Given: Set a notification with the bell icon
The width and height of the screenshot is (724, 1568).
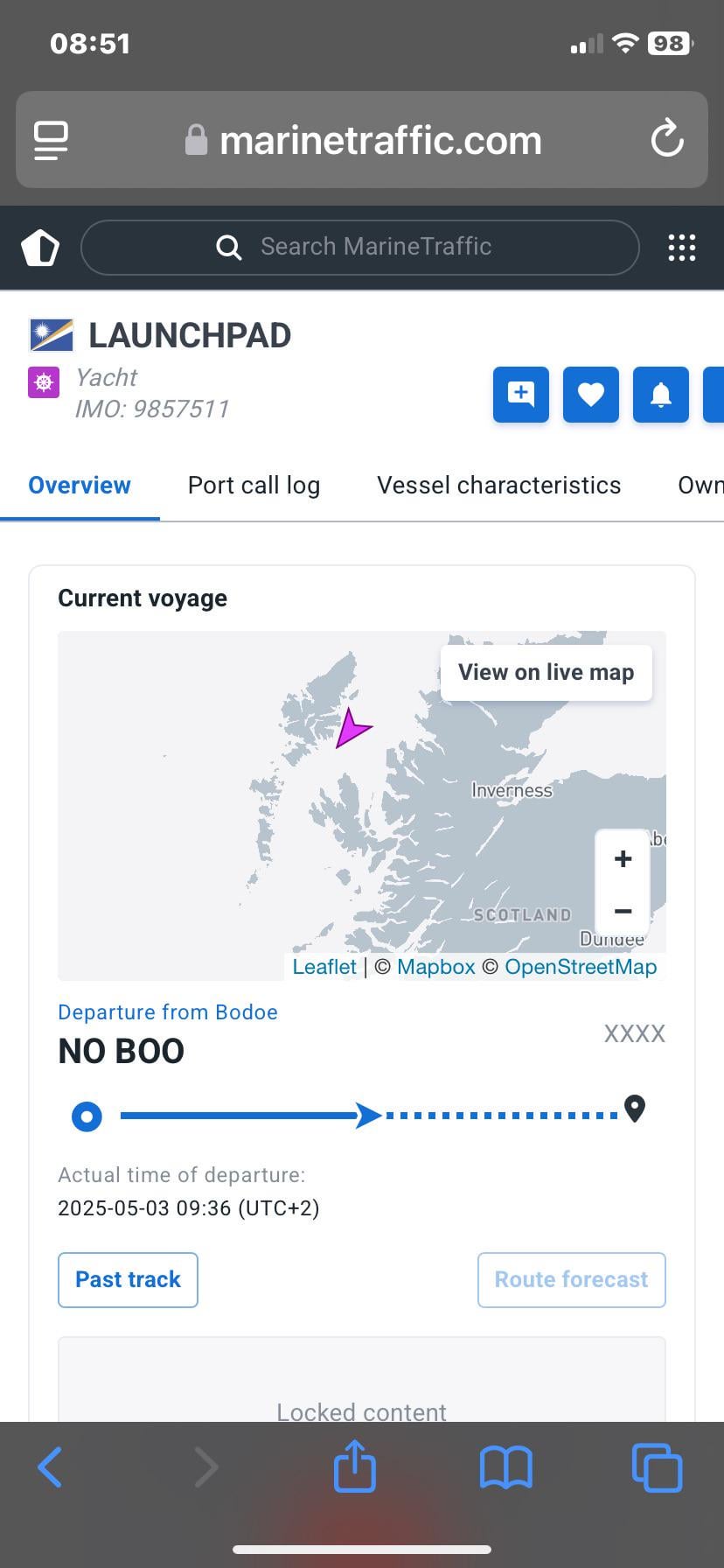Looking at the screenshot, I should [661, 395].
